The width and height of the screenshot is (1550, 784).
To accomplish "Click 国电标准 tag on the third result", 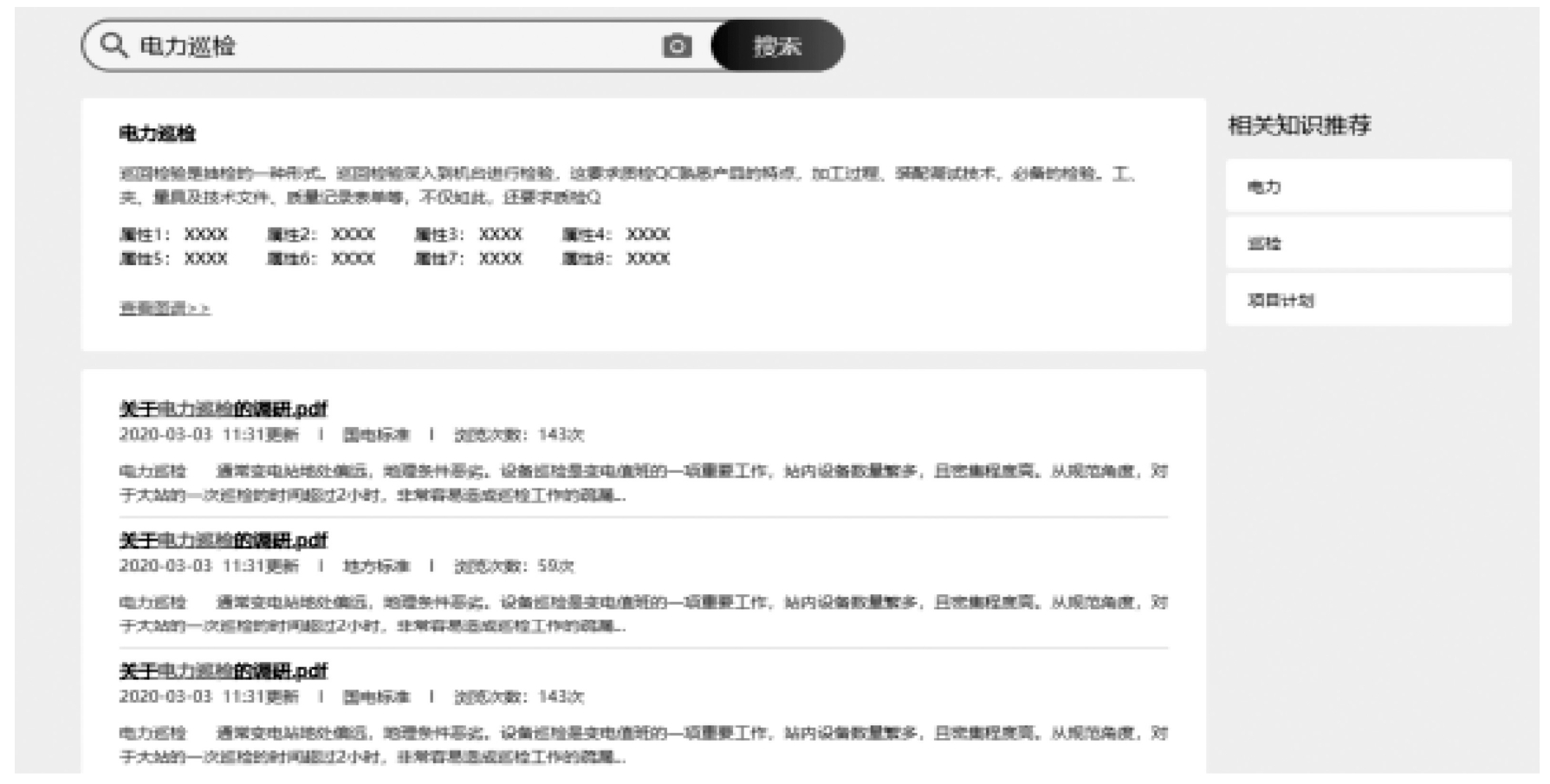I will click(376, 697).
